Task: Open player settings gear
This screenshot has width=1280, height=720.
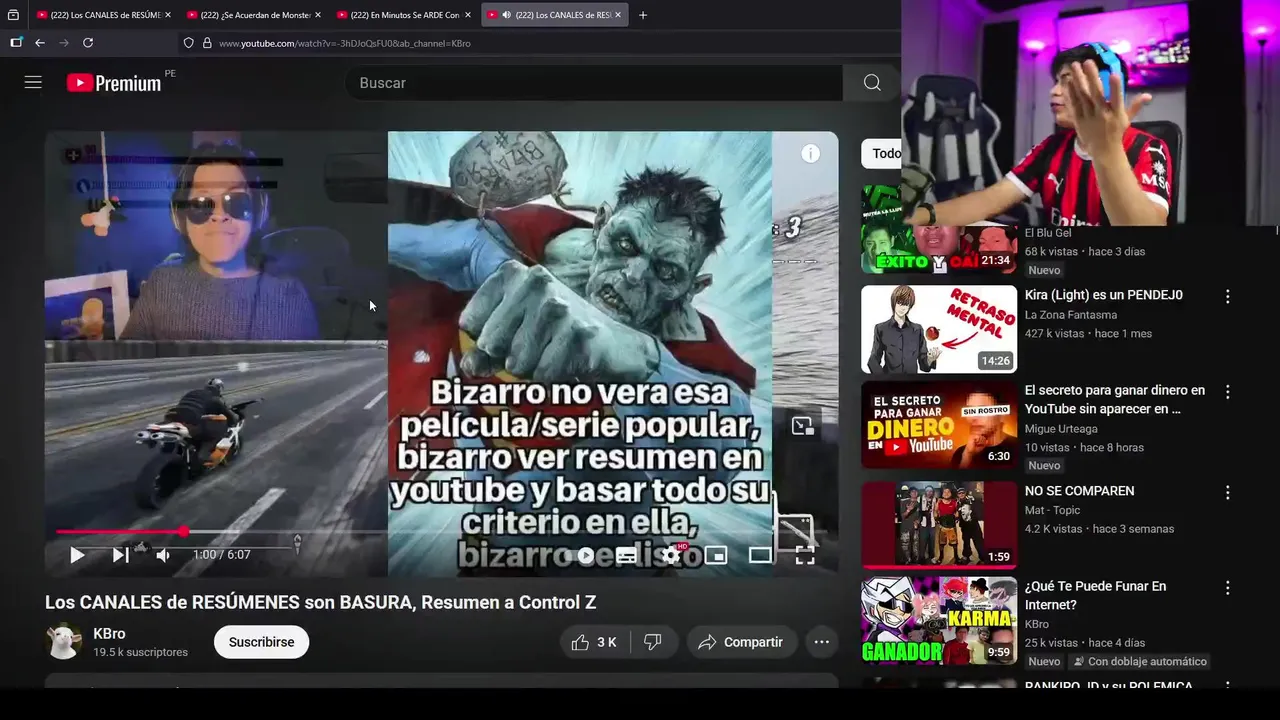Action: (671, 555)
